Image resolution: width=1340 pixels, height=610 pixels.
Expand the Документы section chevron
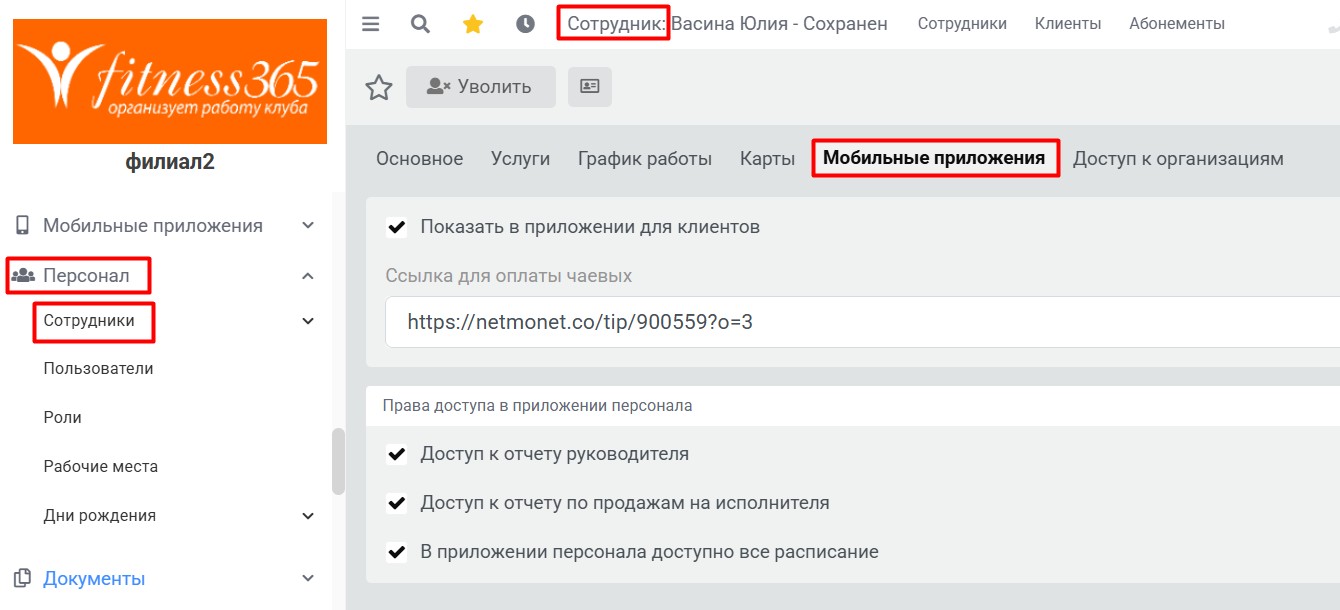(308, 578)
